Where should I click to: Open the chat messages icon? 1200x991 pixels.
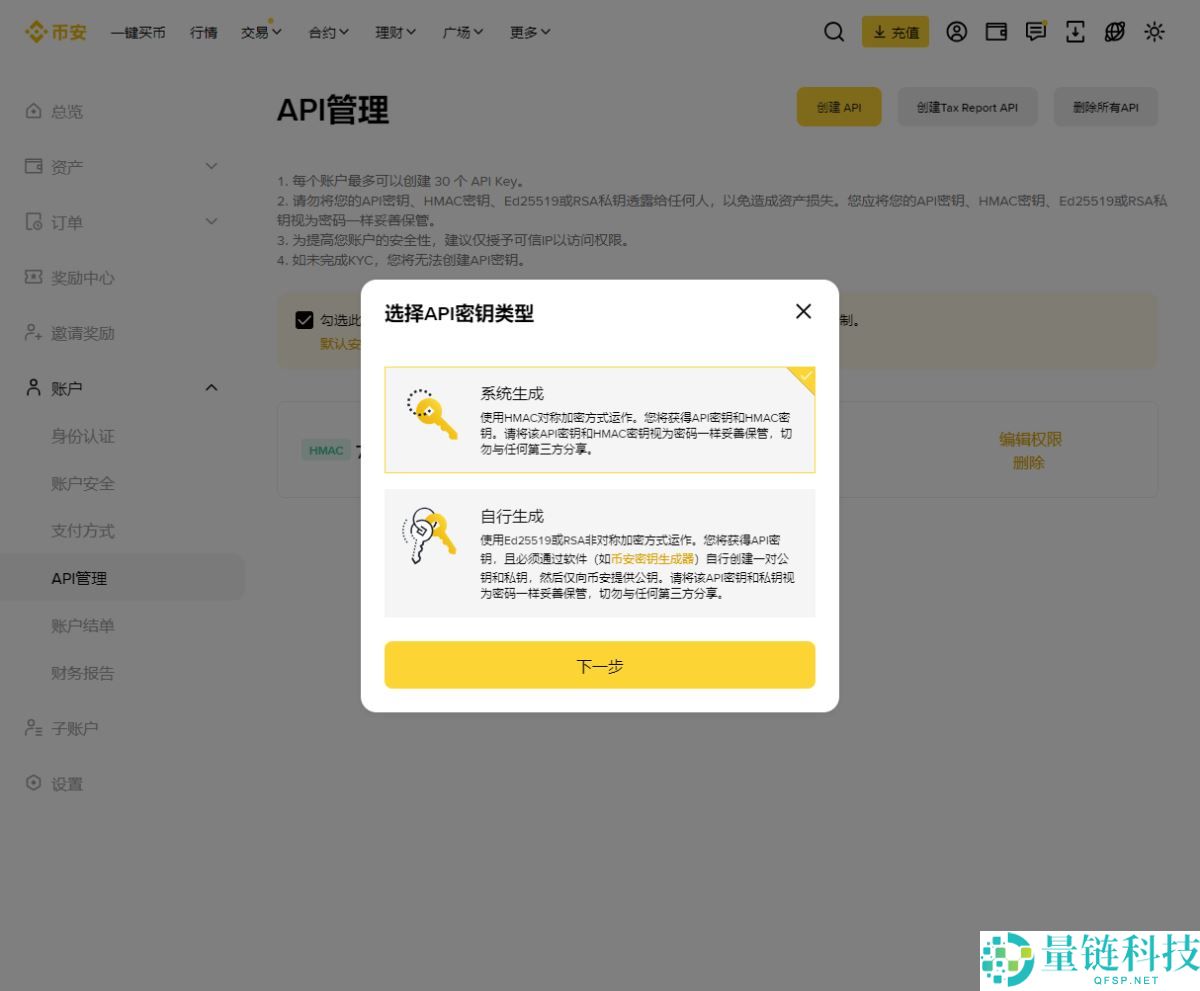point(1035,32)
